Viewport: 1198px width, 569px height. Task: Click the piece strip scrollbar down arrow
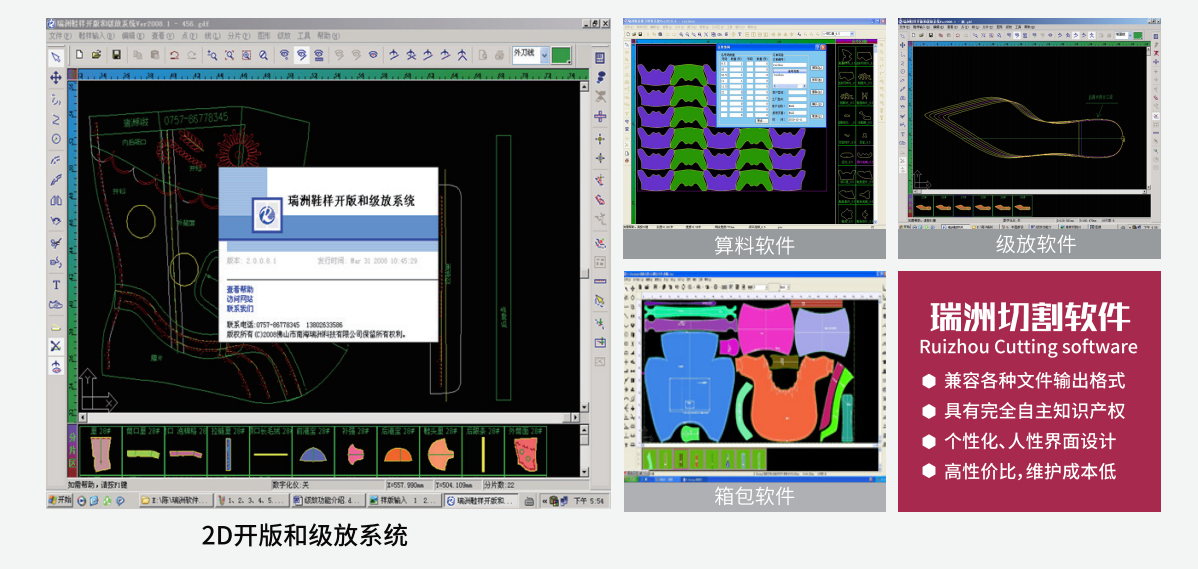[585, 473]
